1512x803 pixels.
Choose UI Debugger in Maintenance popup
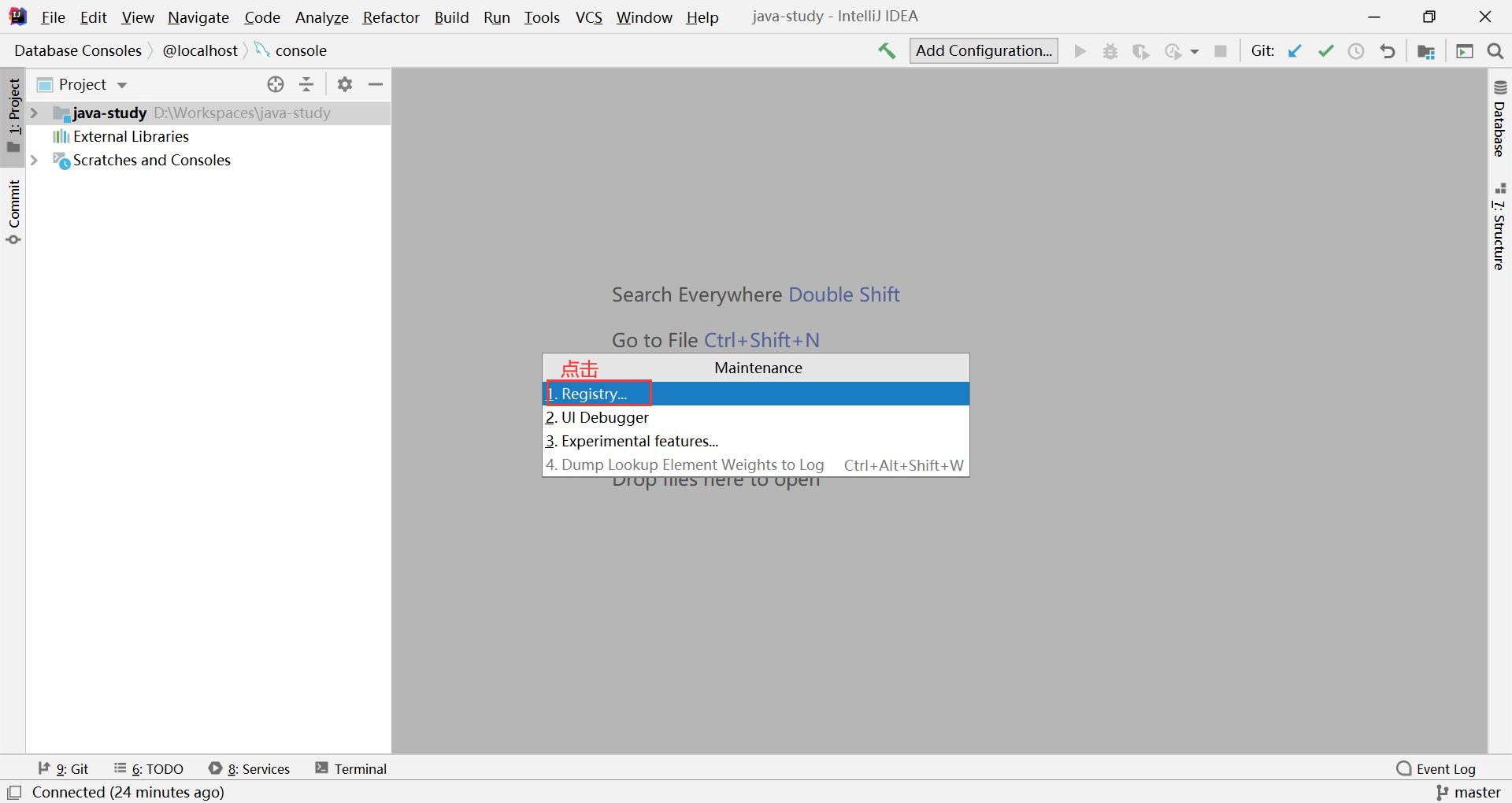(756, 417)
